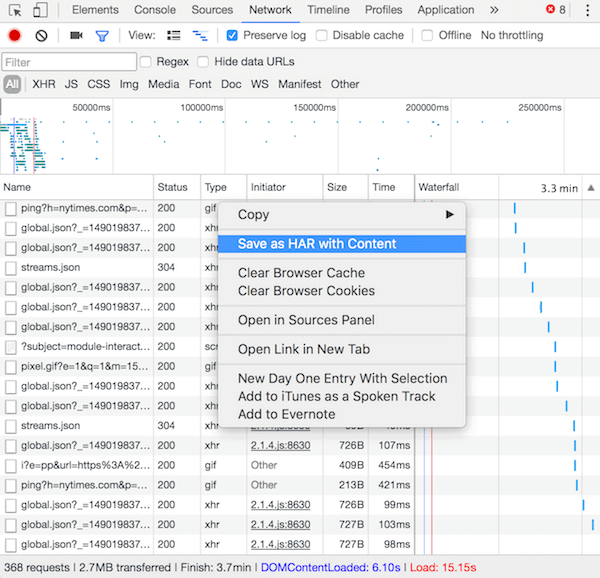Open DevTools three-dot customize menu
The width and height of the screenshot is (600, 578).
tap(587, 11)
